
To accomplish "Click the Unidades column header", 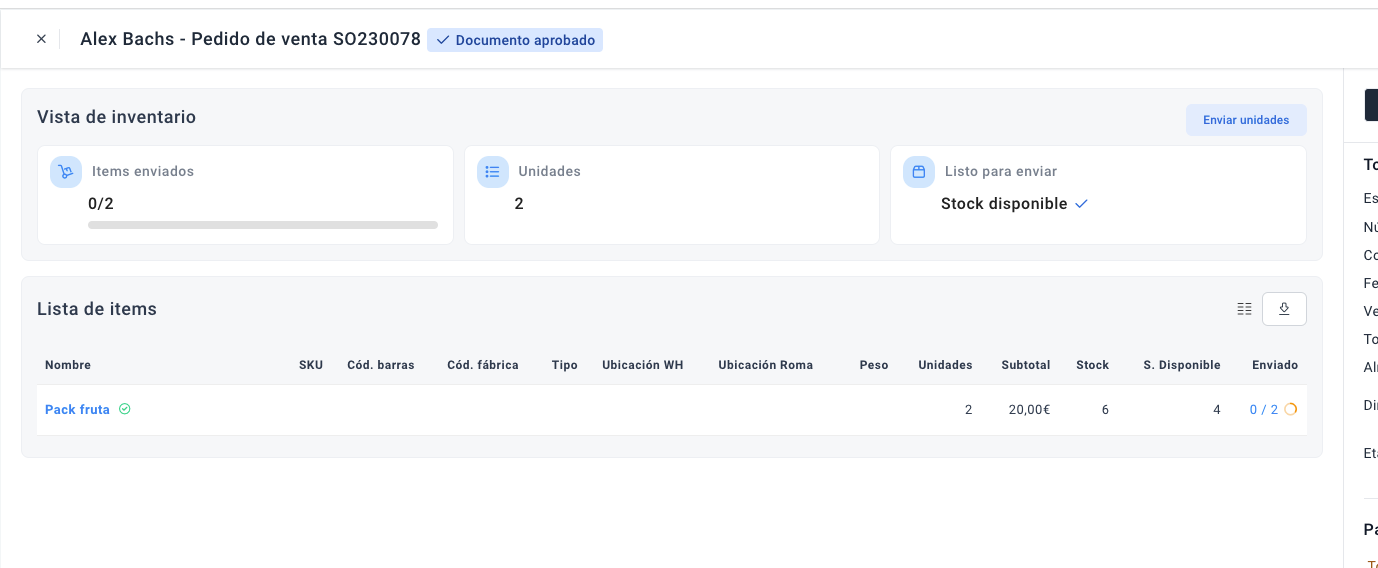I will tap(945, 365).
